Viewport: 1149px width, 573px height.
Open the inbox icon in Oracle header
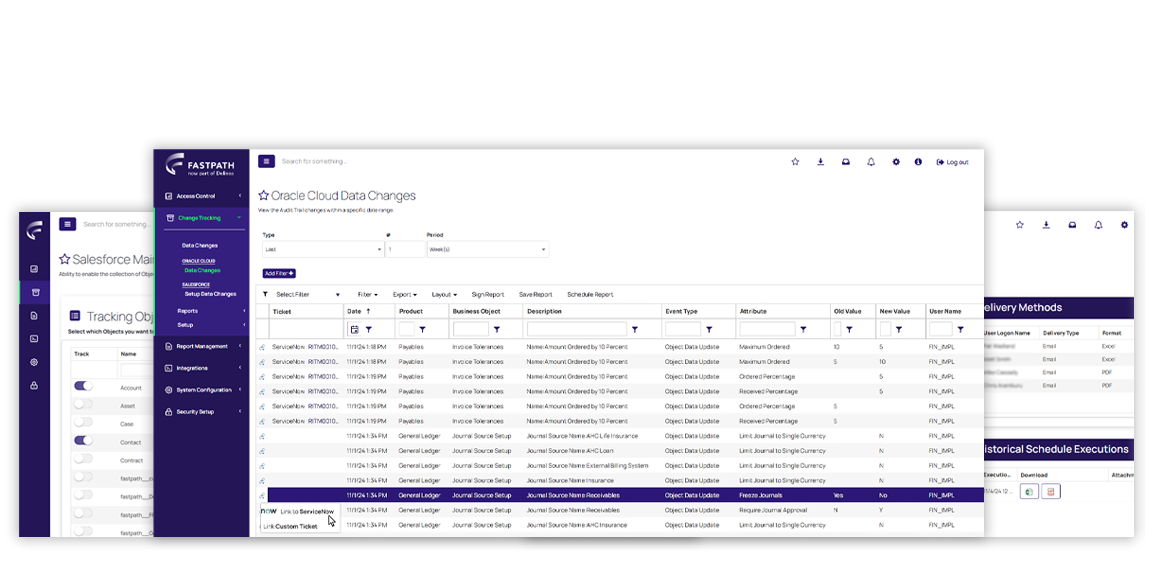pos(846,162)
